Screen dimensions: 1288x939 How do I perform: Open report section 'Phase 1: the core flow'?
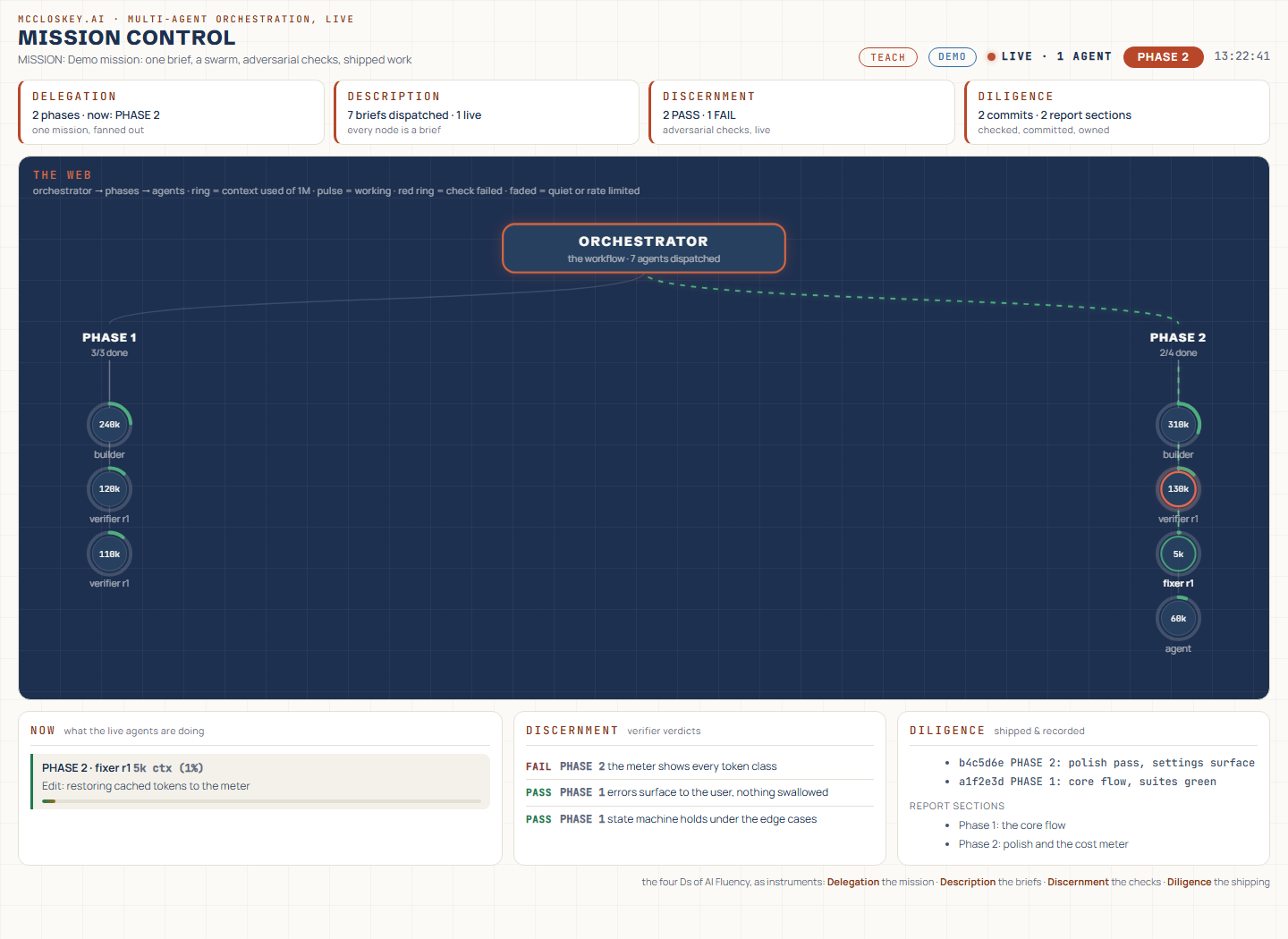tap(1012, 825)
